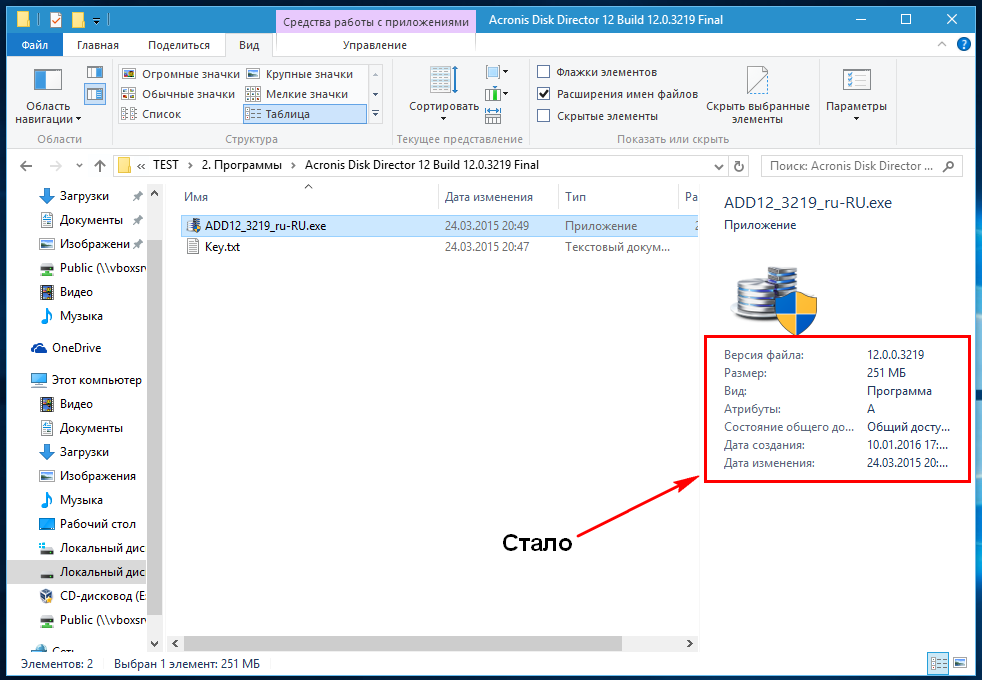The height and width of the screenshot is (680, 982).
Task: Open Загрузки in Quick access
Action: (84, 196)
